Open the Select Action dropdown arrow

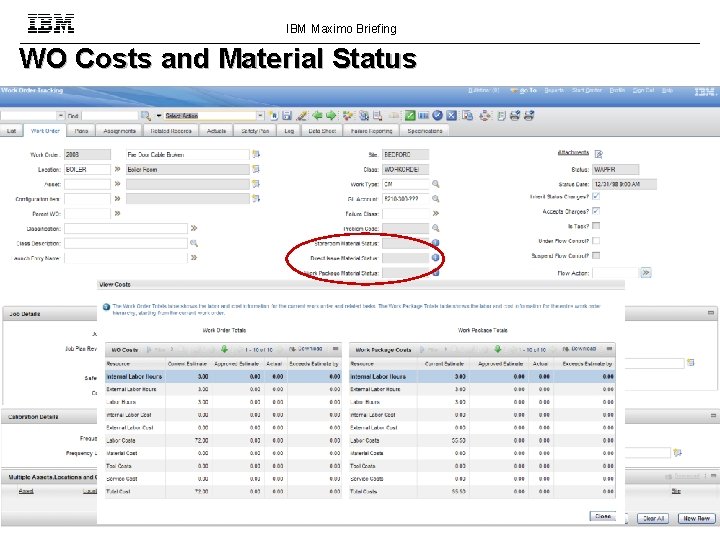tap(260, 116)
